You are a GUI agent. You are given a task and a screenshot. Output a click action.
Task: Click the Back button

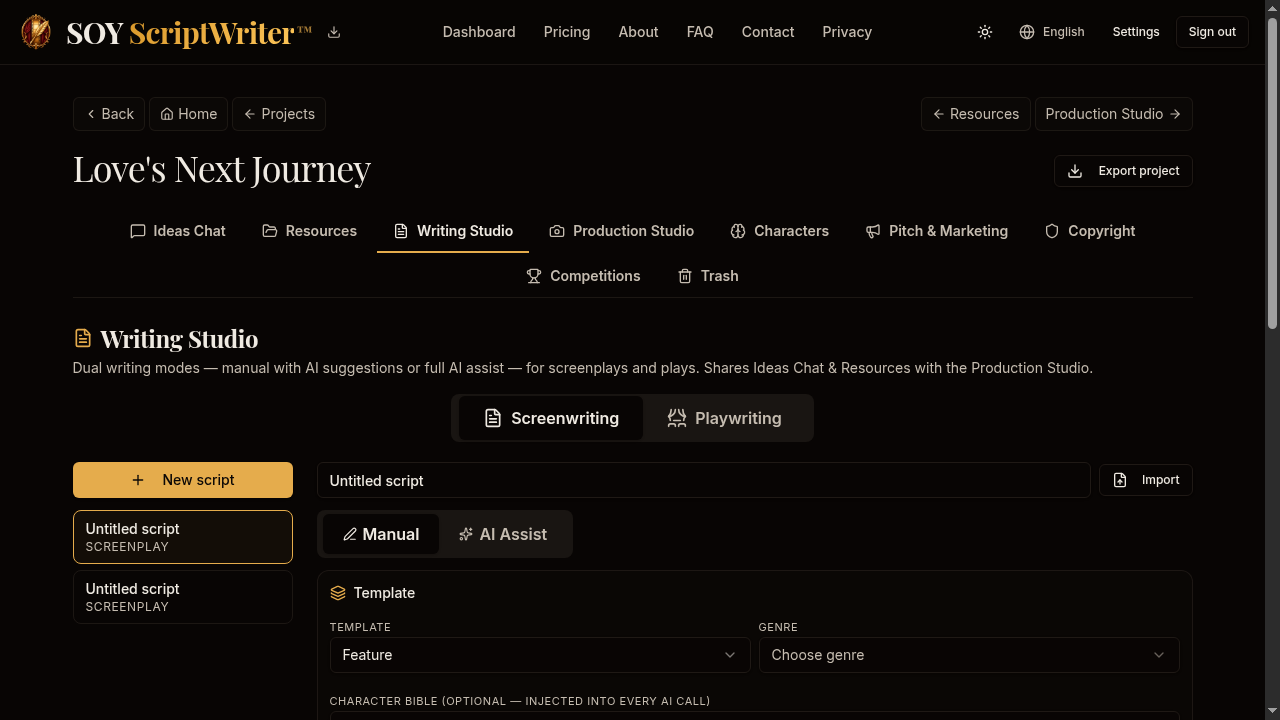tap(109, 114)
